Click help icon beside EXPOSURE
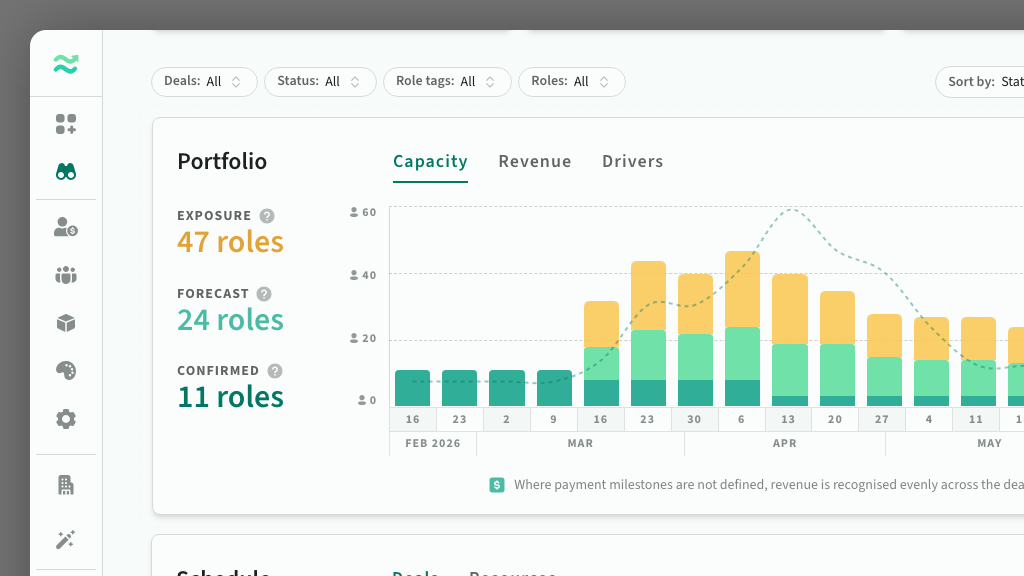Viewport: 1024px width, 576px height. click(267, 216)
